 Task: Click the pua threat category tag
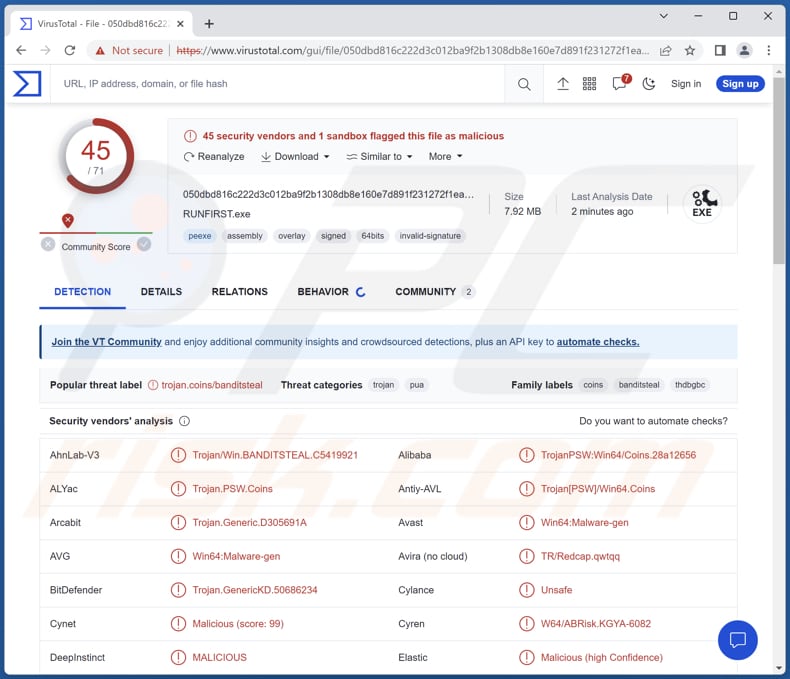click(x=416, y=385)
